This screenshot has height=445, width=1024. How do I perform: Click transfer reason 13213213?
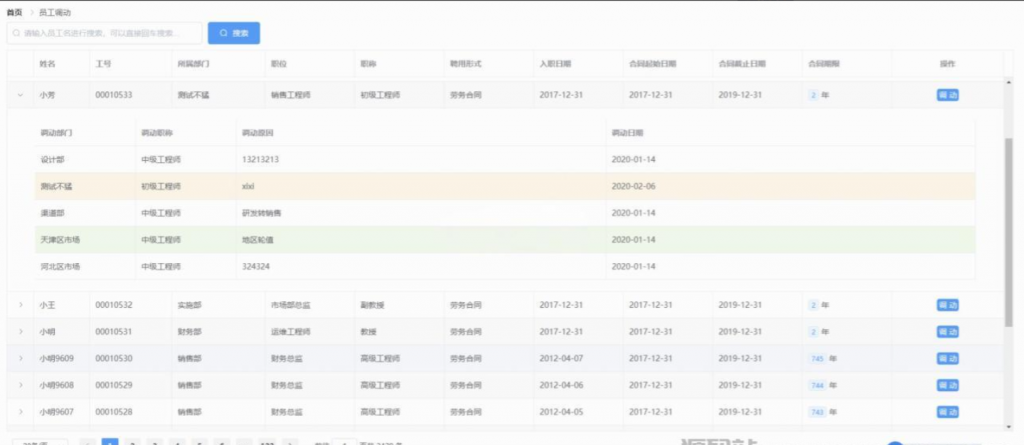tap(261, 159)
